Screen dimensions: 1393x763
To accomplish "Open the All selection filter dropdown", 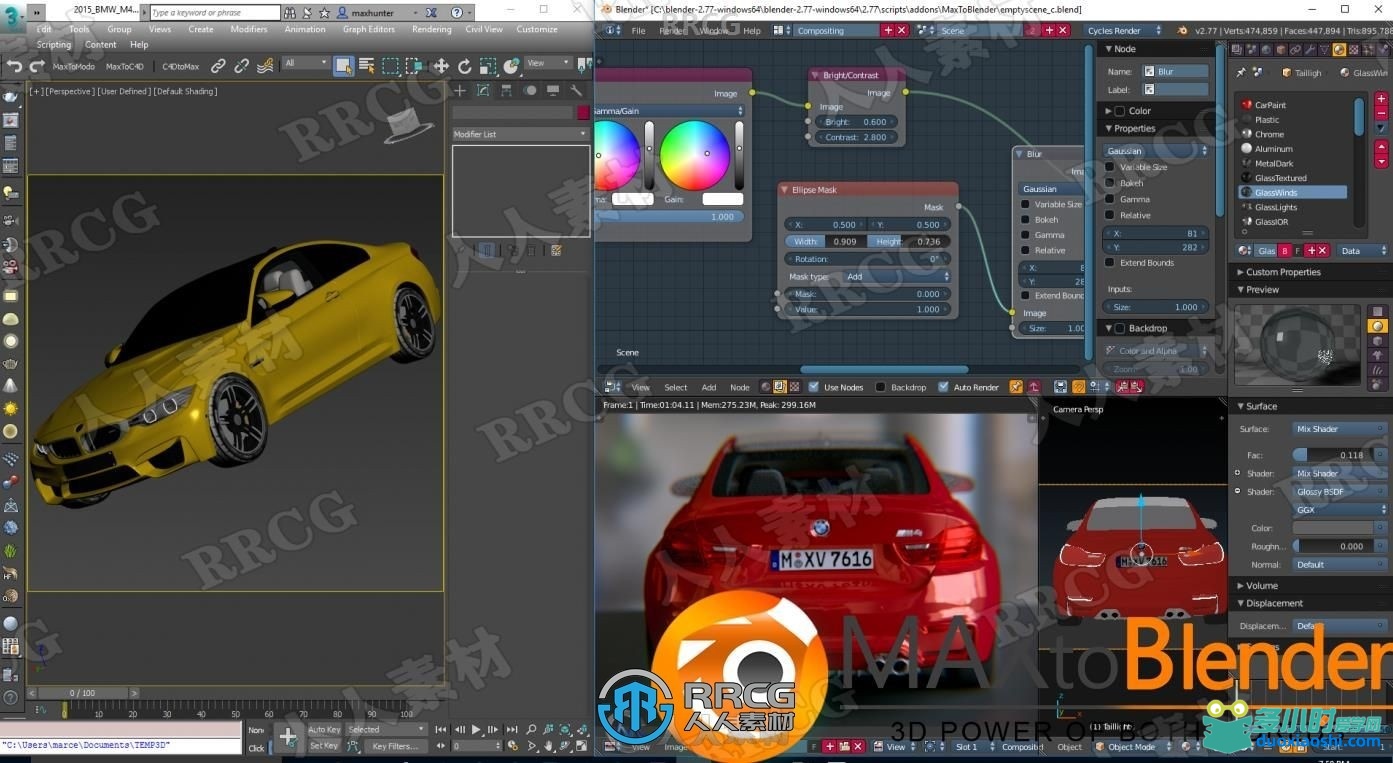I will [x=305, y=63].
